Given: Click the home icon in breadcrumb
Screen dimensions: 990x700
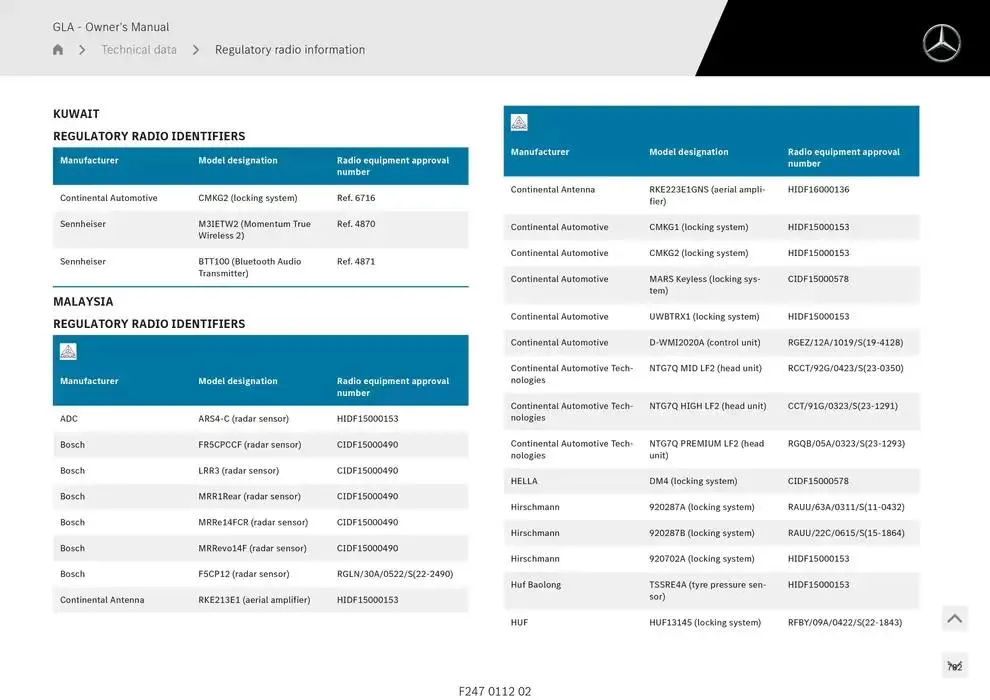Looking at the screenshot, I should point(58,50).
